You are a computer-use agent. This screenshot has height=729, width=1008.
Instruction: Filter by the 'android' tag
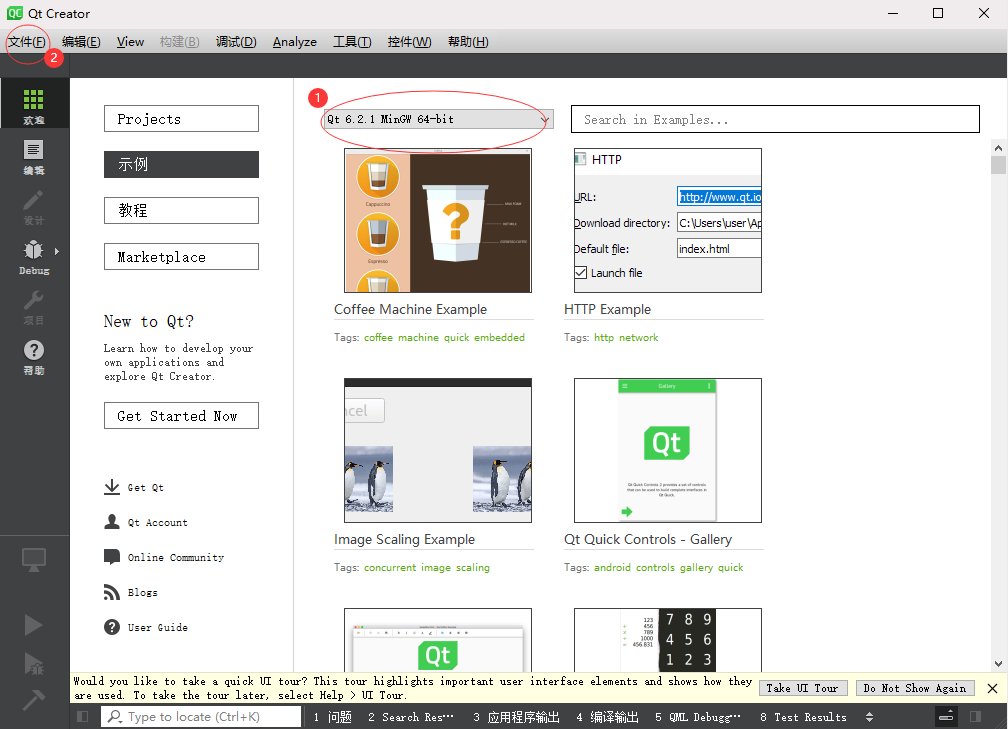pyautogui.click(x=612, y=568)
